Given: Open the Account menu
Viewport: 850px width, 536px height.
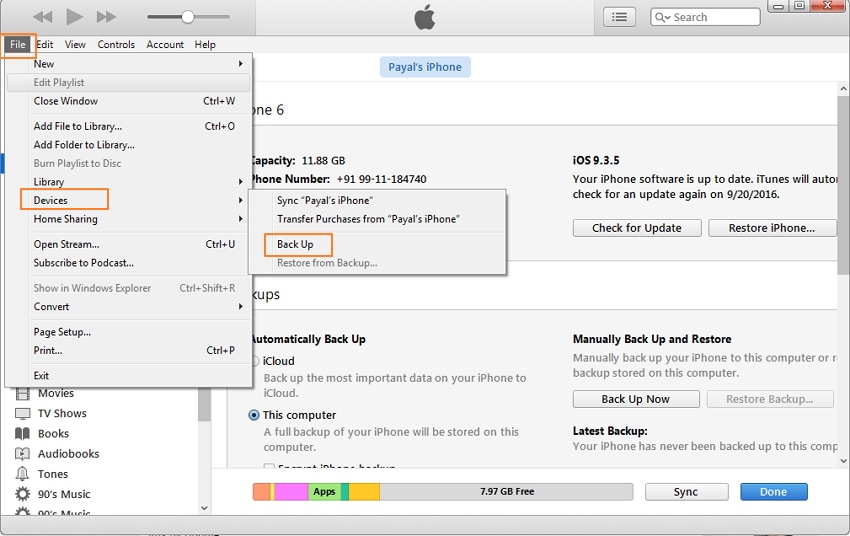Looking at the screenshot, I should (x=165, y=44).
